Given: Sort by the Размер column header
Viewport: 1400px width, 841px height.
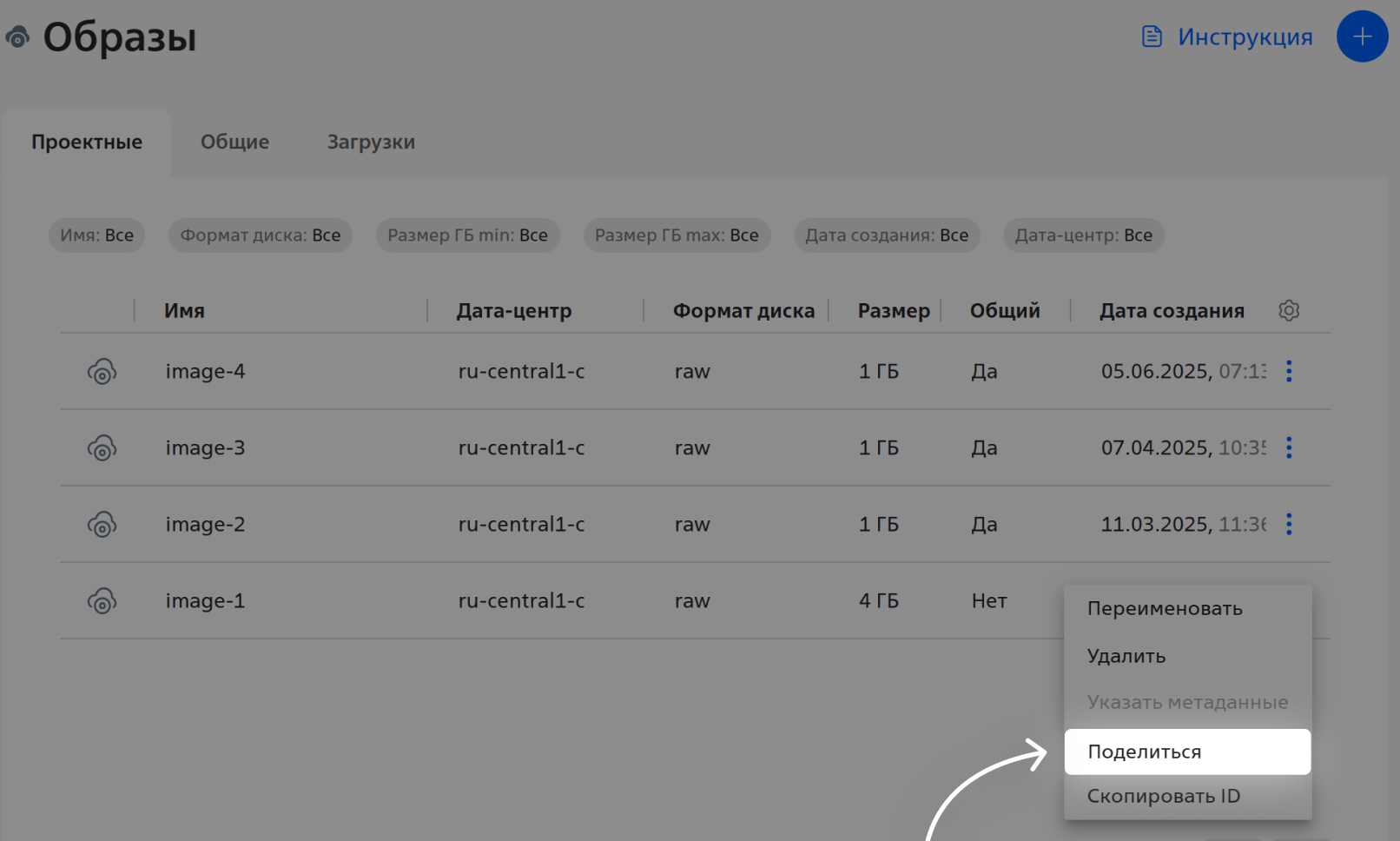Looking at the screenshot, I should (893, 311).
